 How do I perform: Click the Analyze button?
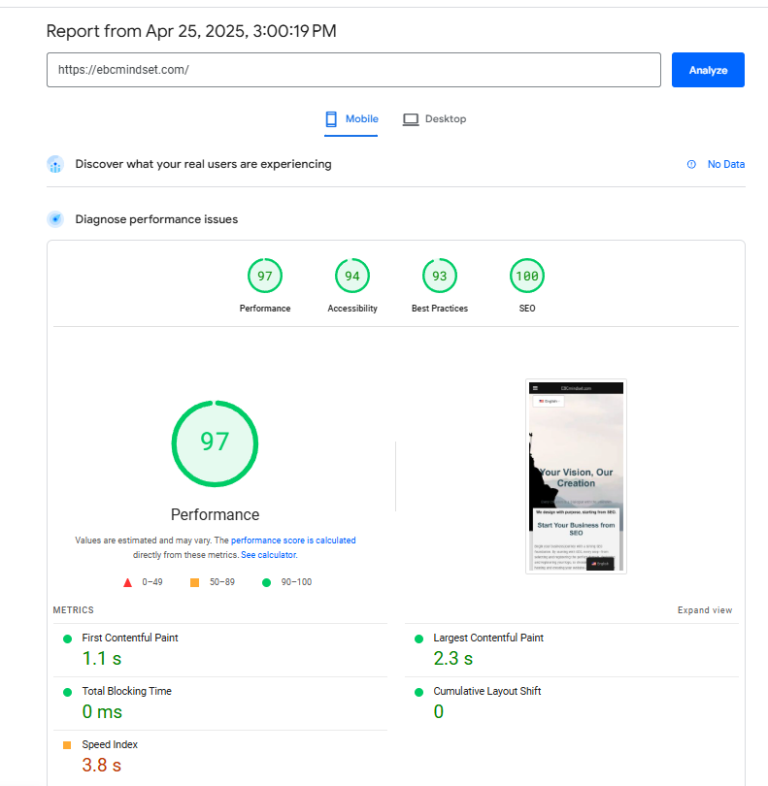click(x=708, y=70)
